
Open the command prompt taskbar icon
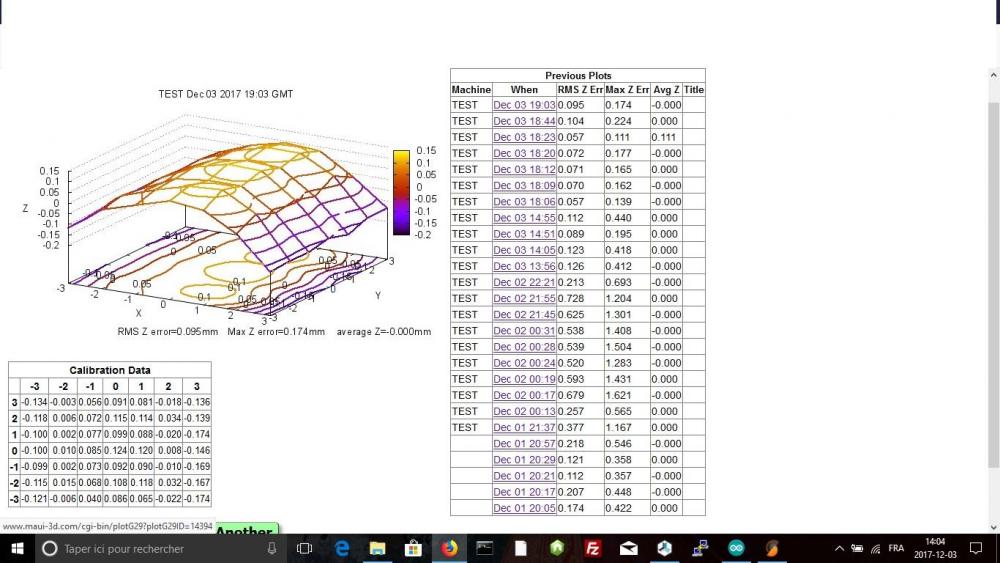485,548
